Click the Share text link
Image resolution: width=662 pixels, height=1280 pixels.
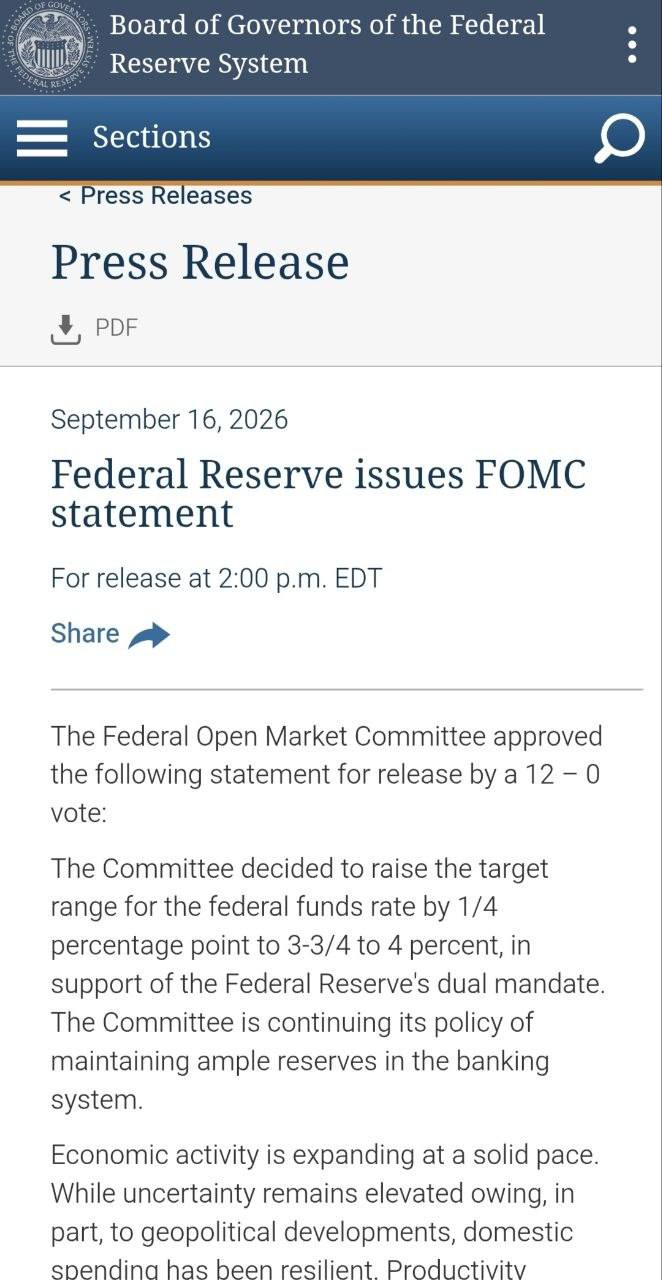[85, 633]
